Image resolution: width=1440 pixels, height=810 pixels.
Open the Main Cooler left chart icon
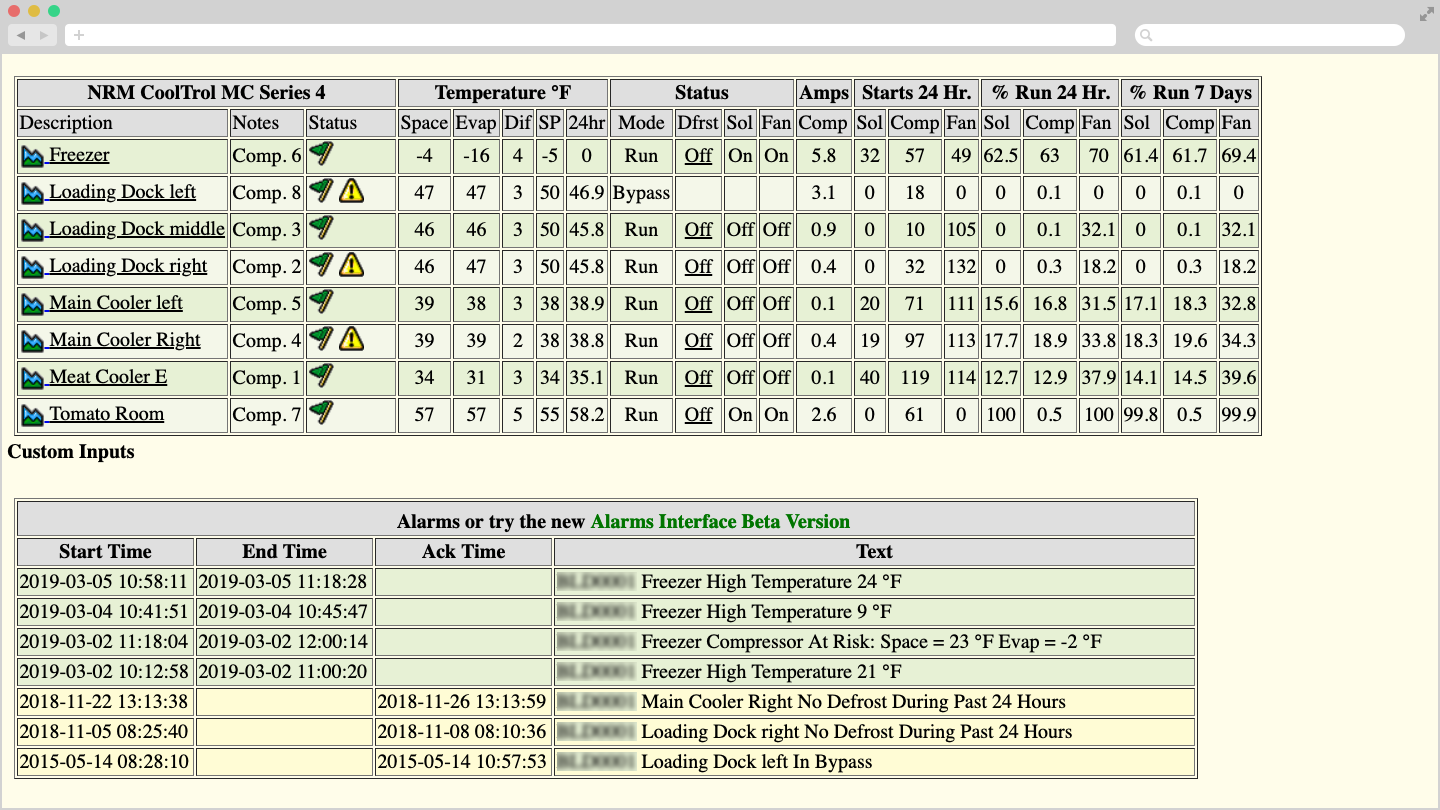point(34,304)
